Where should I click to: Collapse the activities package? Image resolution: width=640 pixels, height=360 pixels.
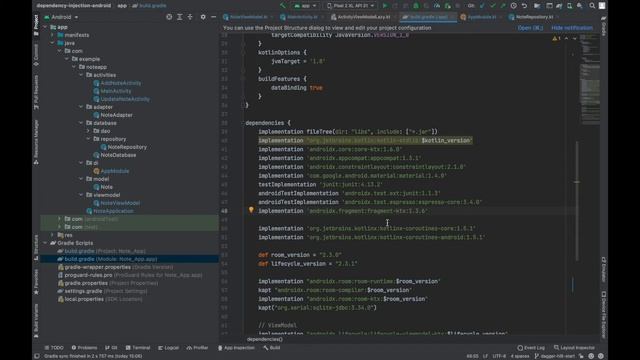pos(81,75)
